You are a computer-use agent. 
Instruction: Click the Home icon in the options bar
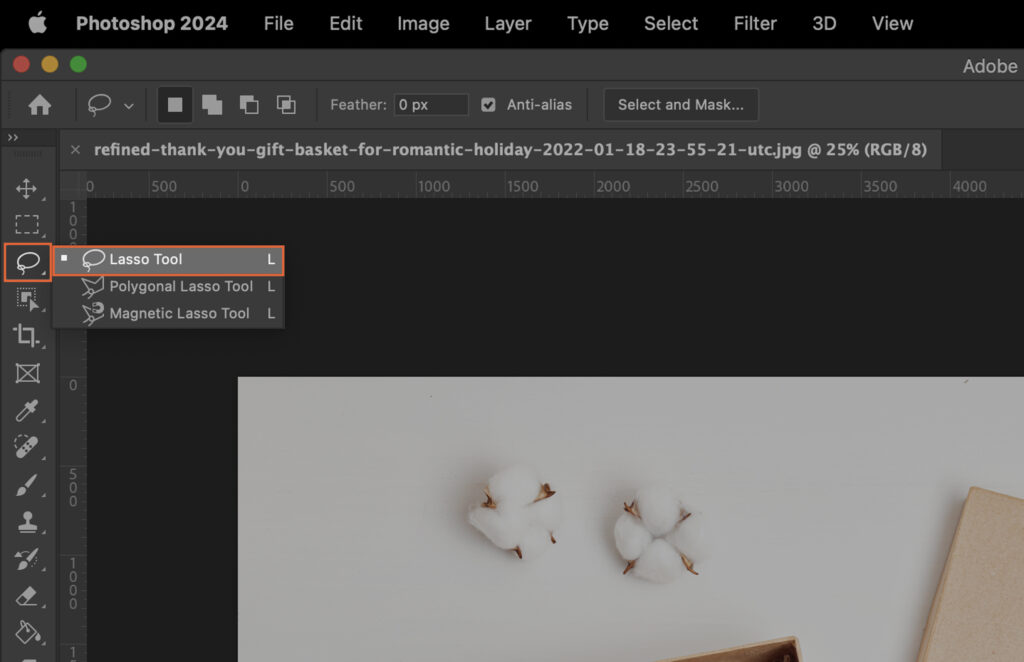click(x=37, y=104)
